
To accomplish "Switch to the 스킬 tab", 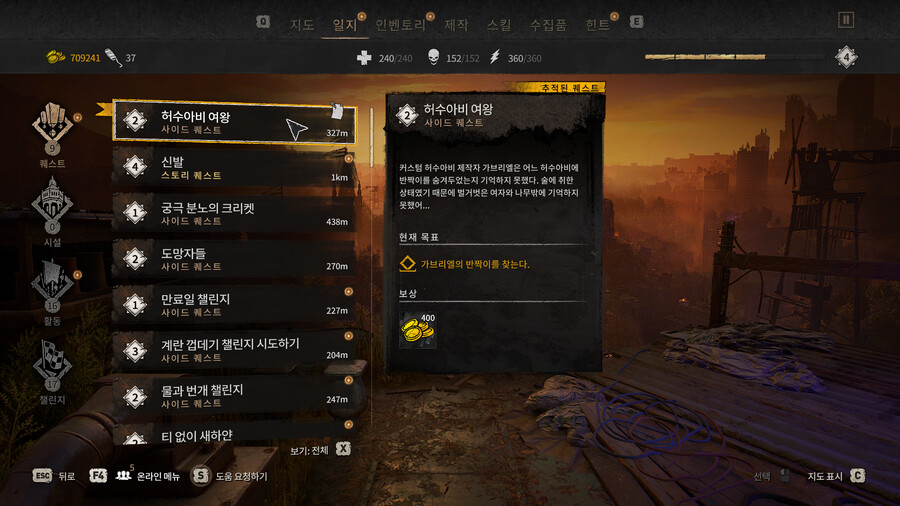I will click(499, 25).
